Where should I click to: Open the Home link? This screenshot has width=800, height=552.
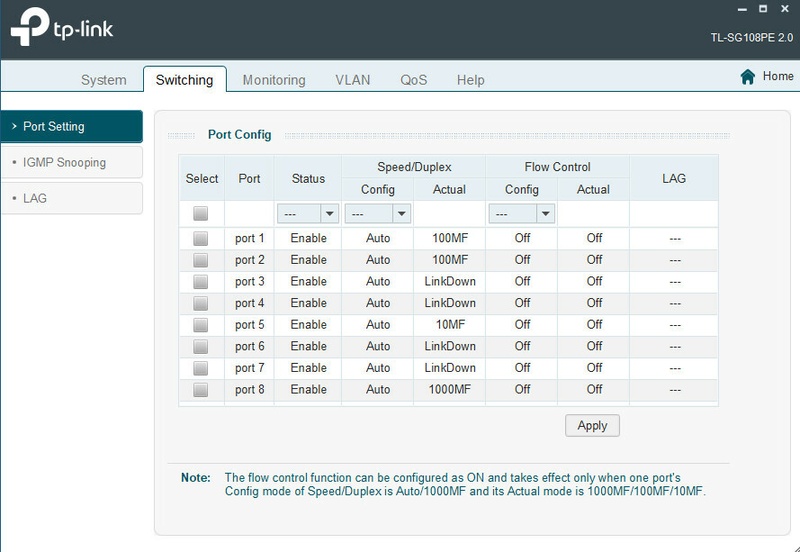click(778, 76)
